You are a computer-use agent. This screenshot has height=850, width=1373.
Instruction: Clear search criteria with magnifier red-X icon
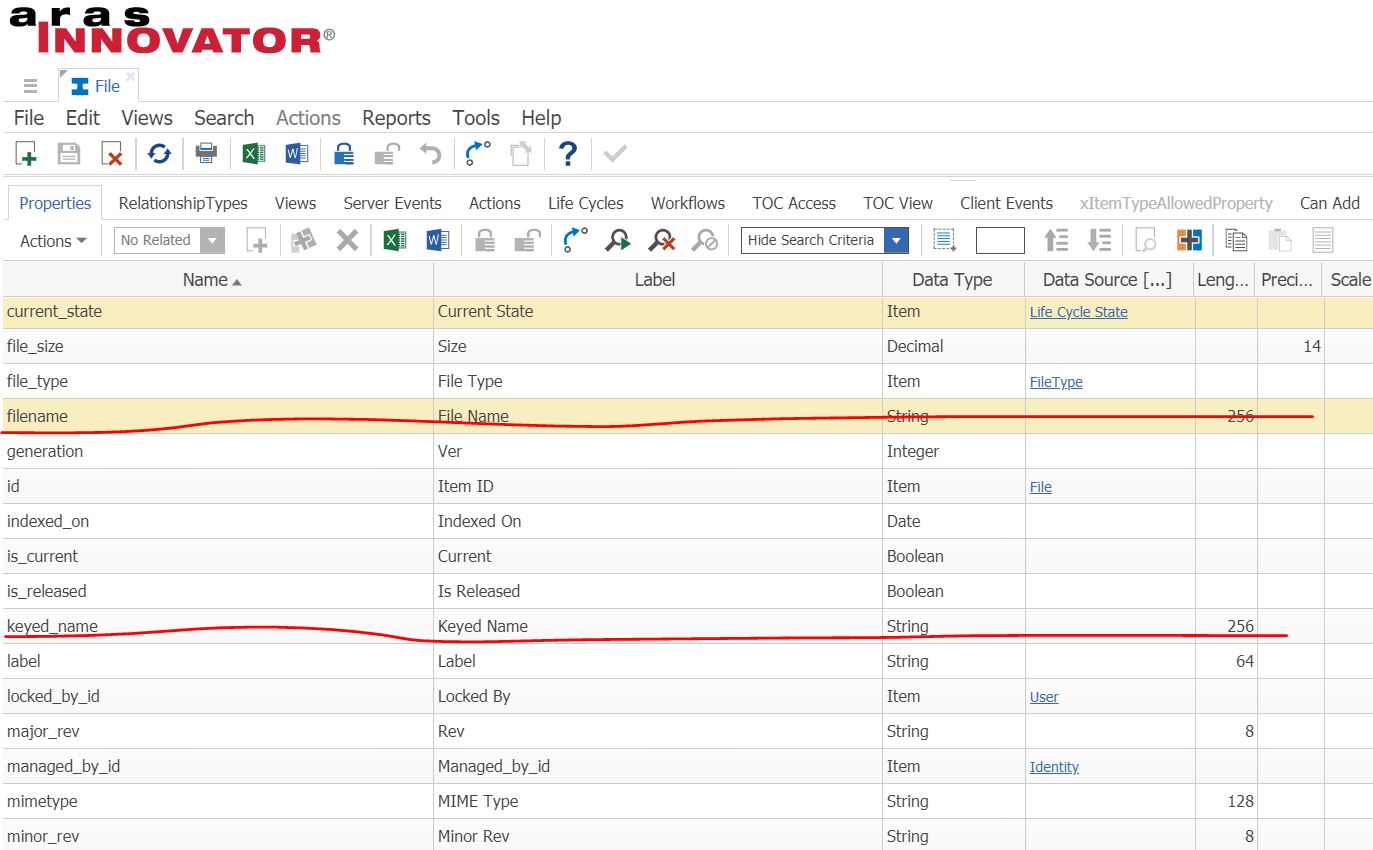661,240
